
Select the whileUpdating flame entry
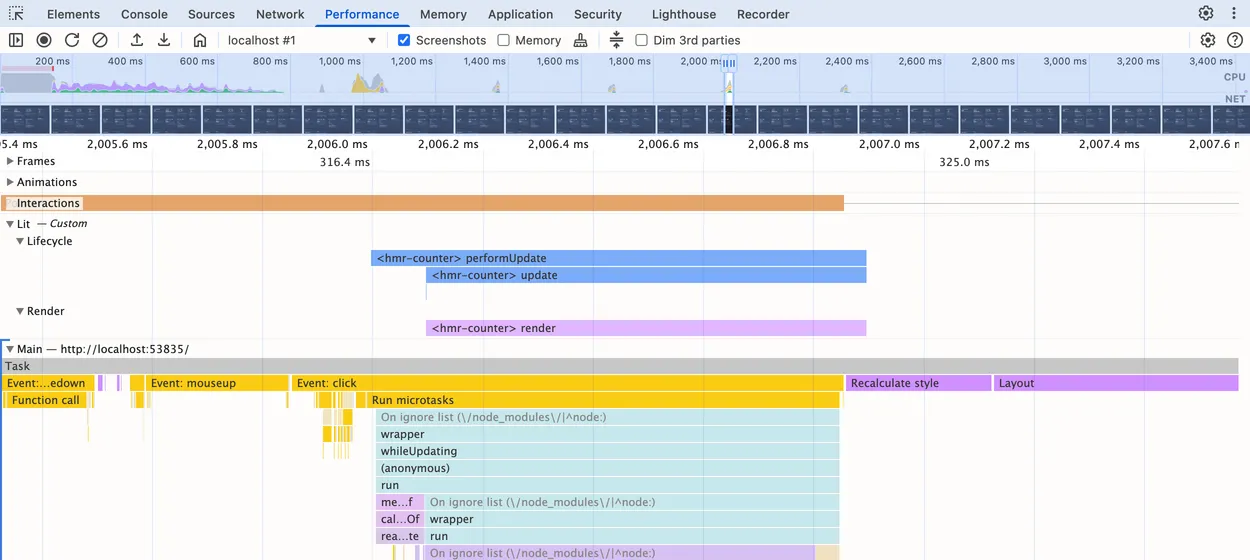[x=608, y=451]
